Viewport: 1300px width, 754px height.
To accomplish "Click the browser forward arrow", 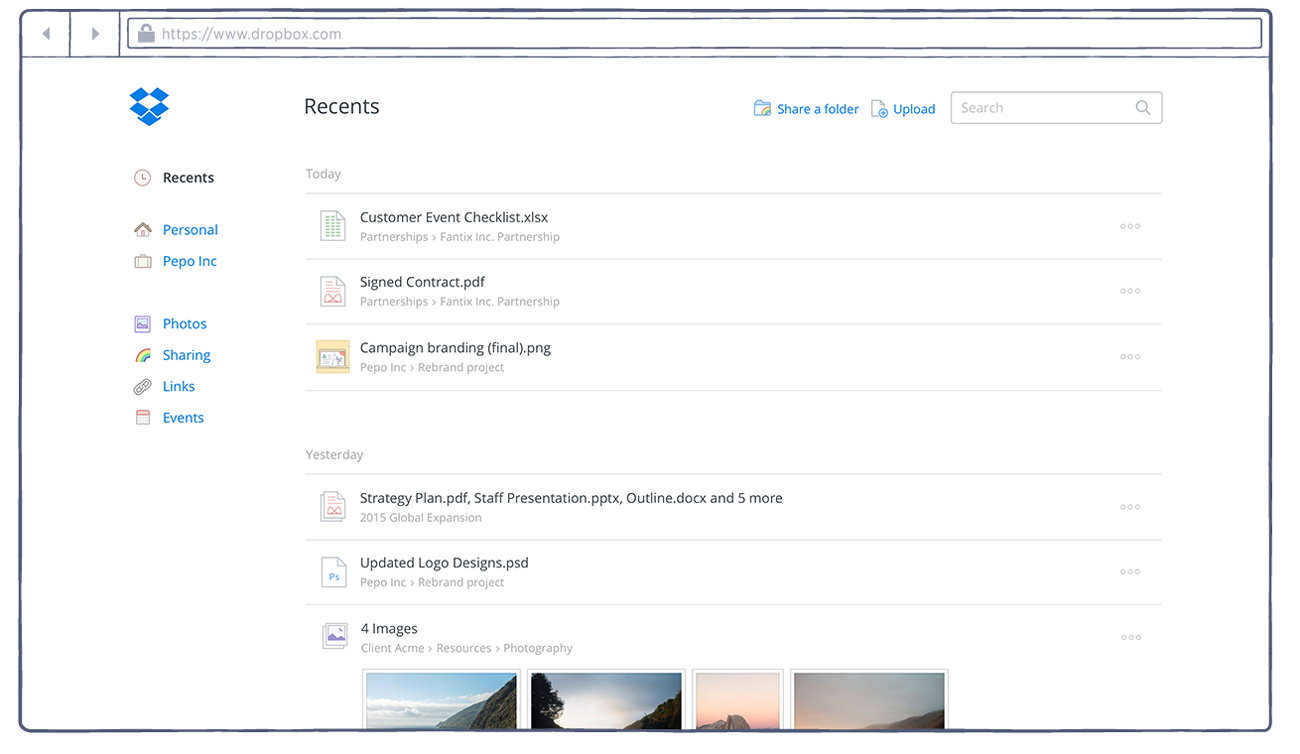I will tap(95, 34).
